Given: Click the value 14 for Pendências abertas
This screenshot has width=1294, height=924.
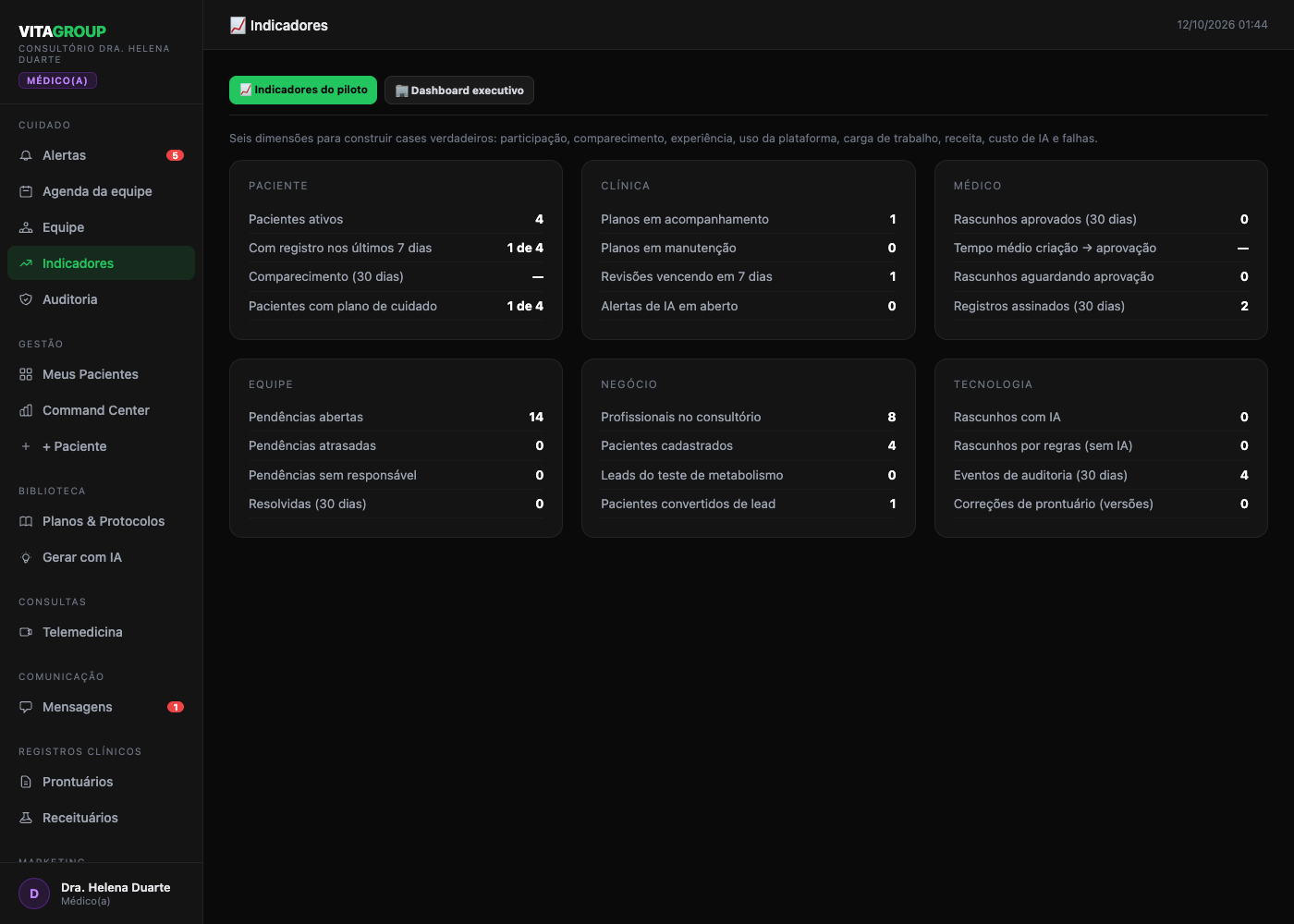Looking at the screenshot, I should point(536,417).
